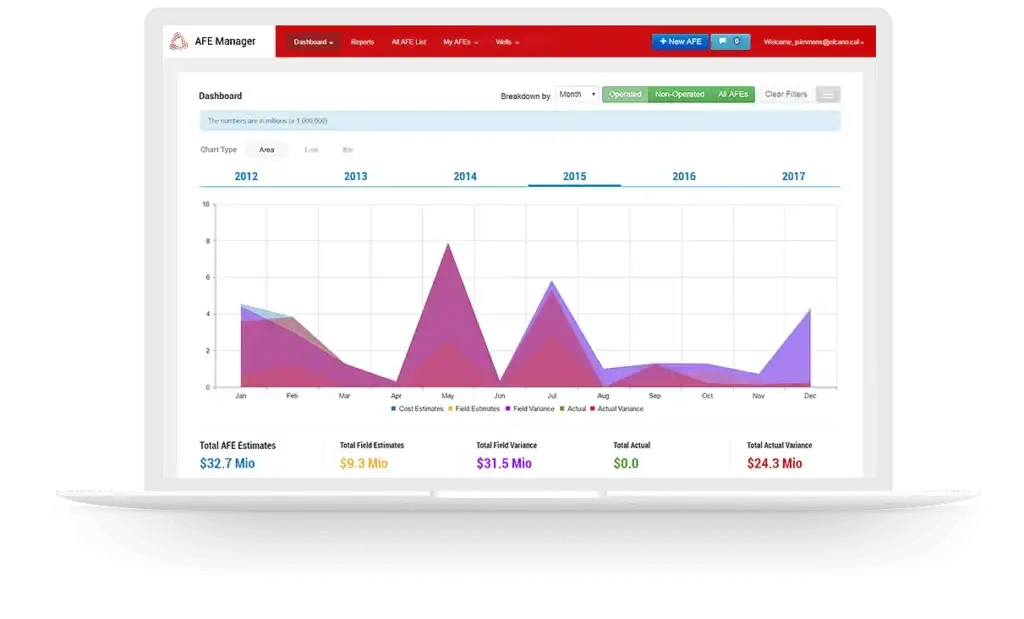This screenshot has height=619, width=1024.
Task: Expand the Wells menu dropdown
Action: [507, 42]
